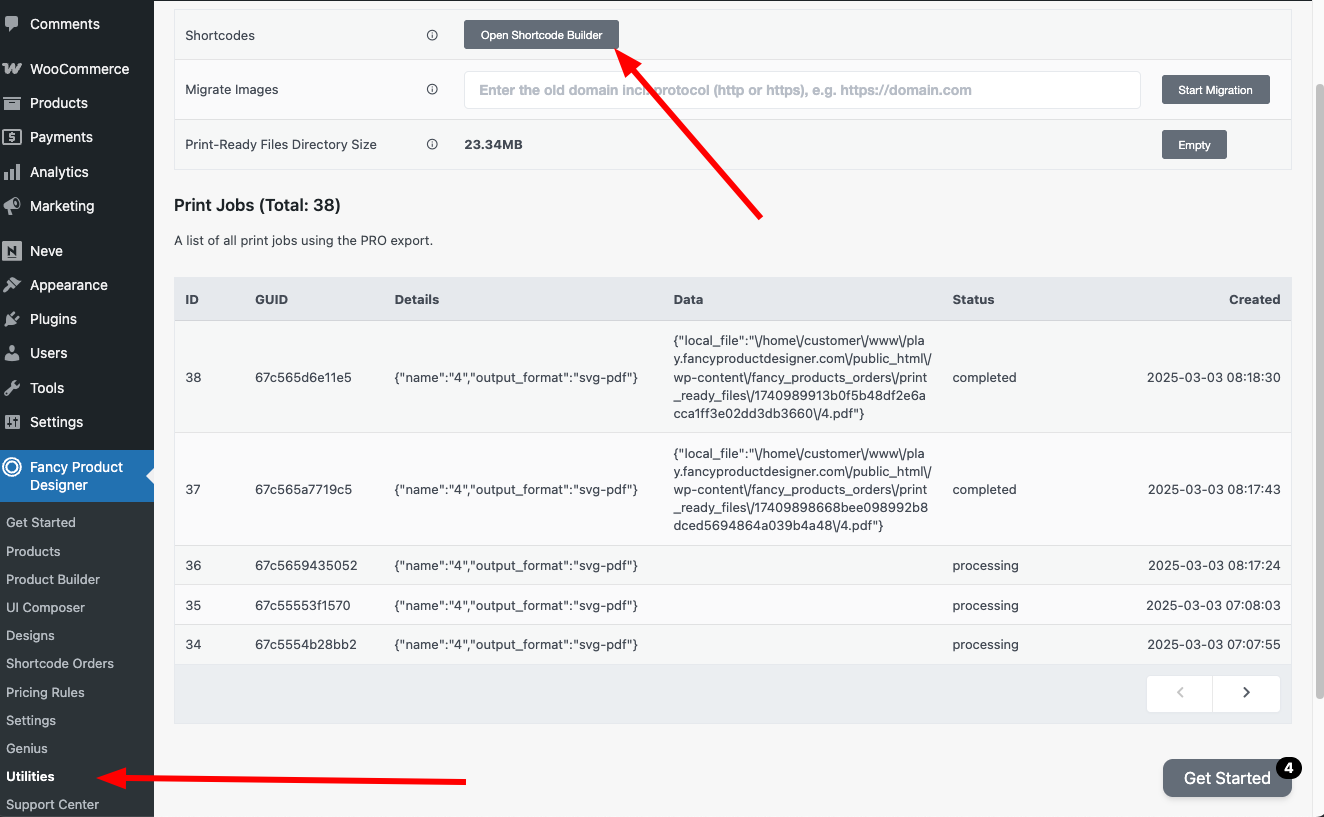Click the page vertical scrollbar
Screen dimensions: 1324x817
(x=1318, y=390)
